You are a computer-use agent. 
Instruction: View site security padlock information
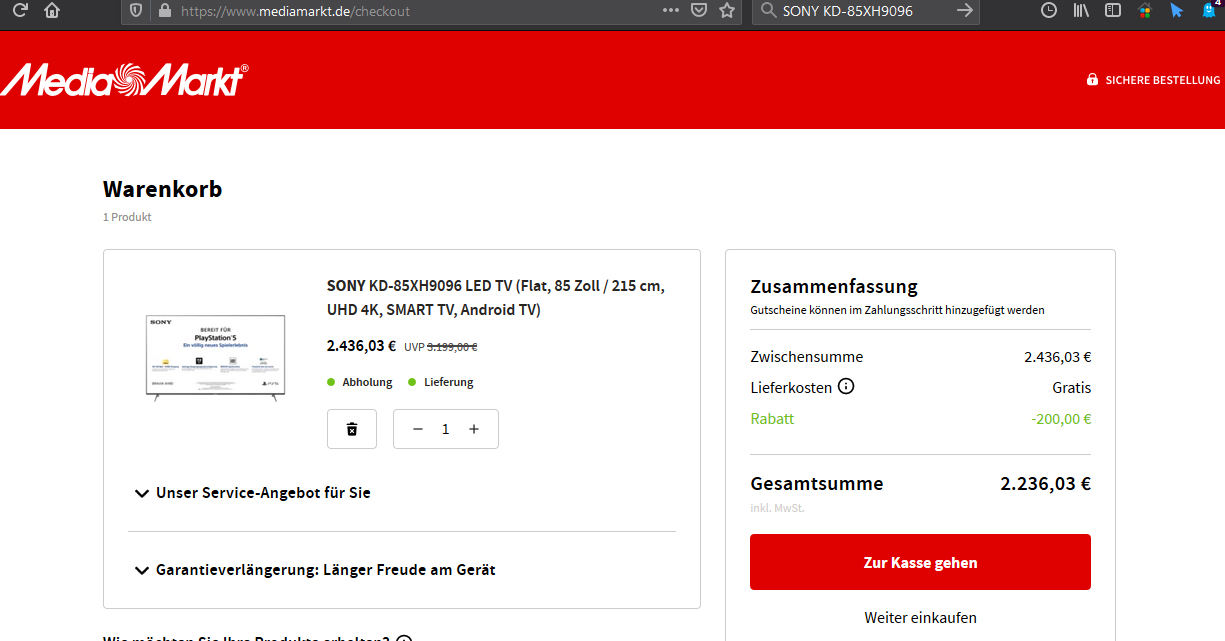[165, 11]
